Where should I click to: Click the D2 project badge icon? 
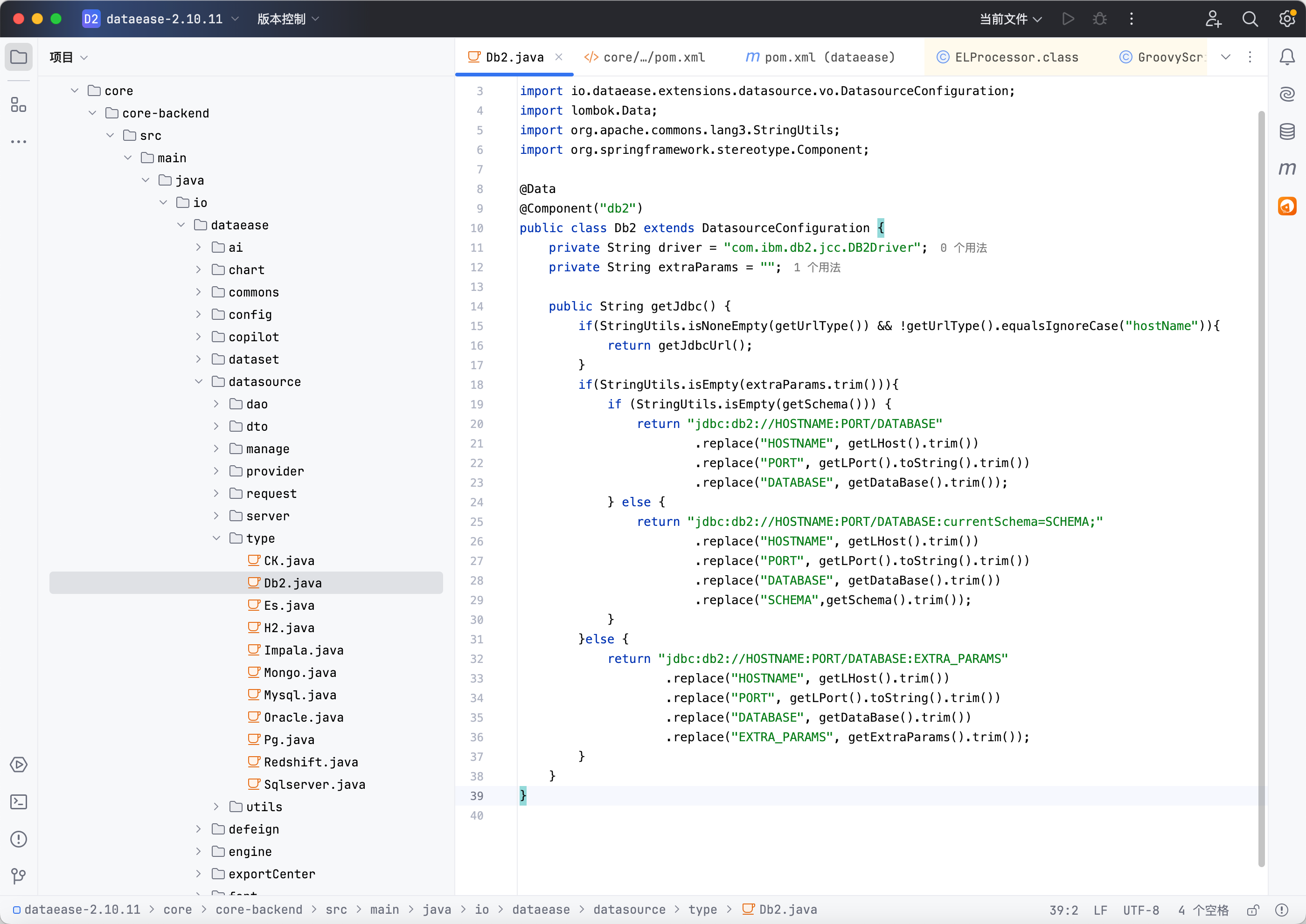91,19
